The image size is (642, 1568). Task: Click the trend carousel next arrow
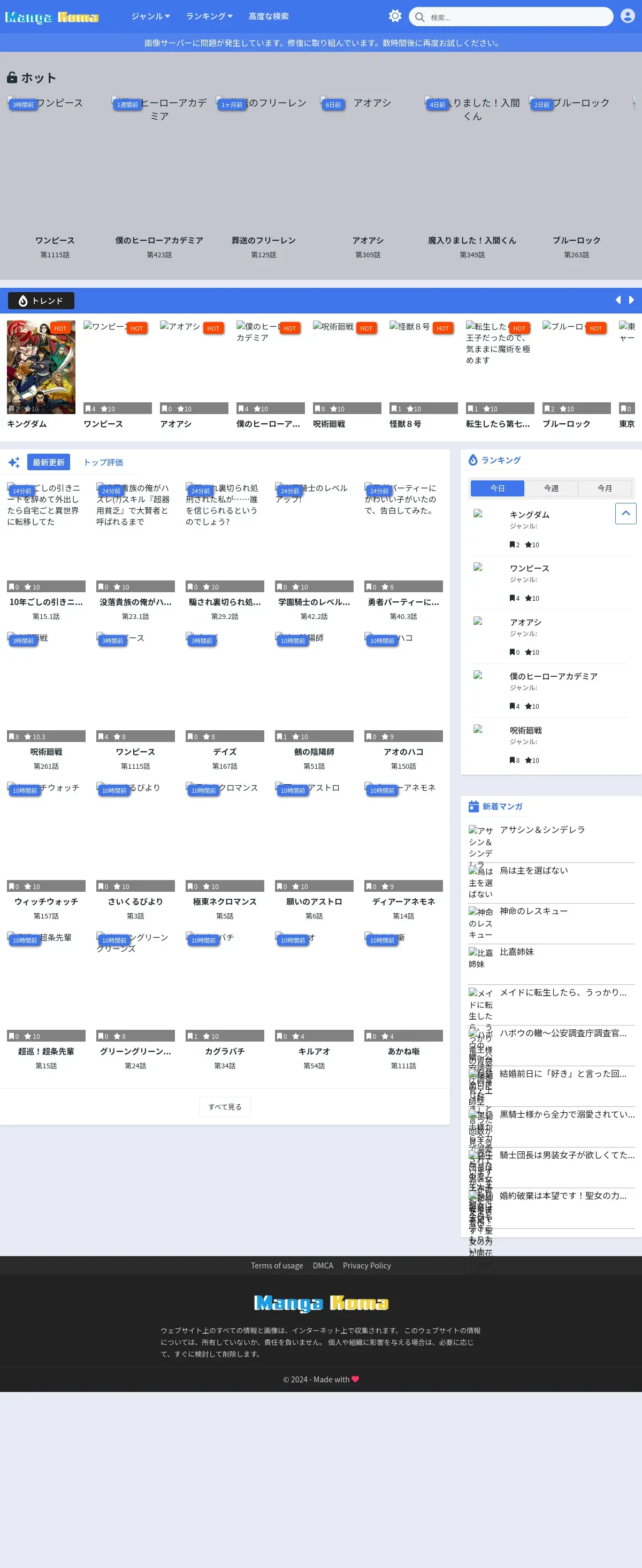(x=631, y=300)
